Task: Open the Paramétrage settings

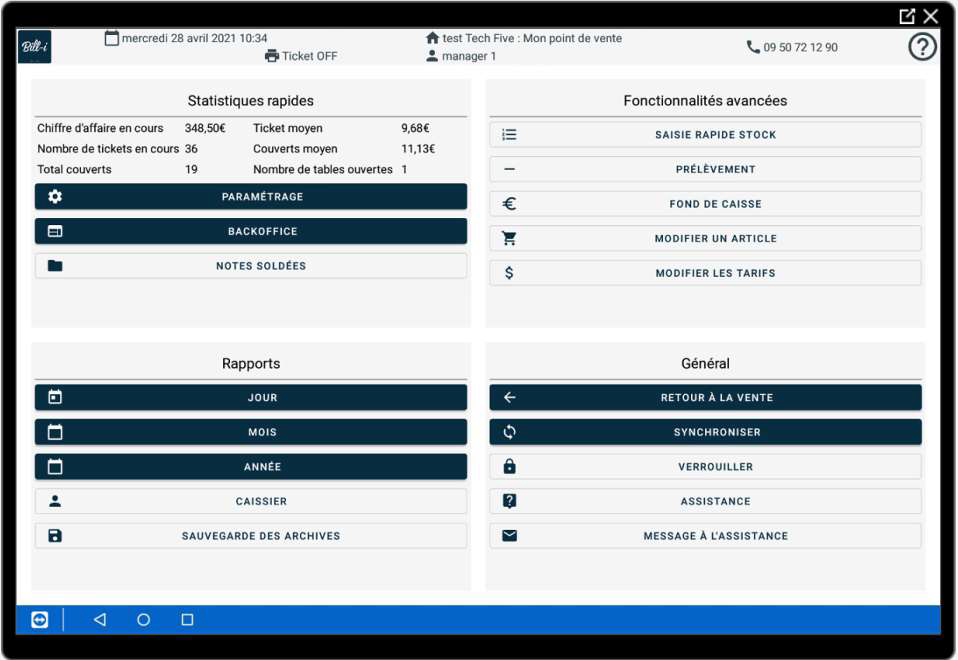Action: [251, 197]
